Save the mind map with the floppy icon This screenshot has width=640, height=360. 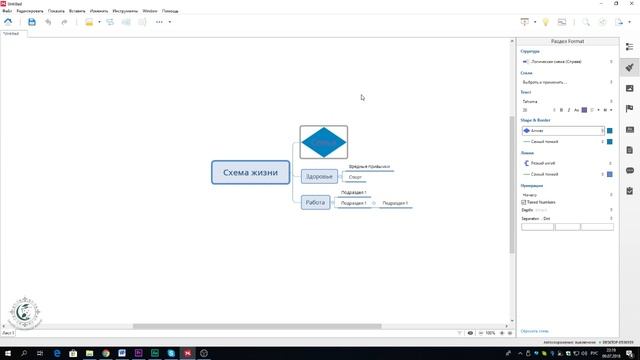click(x=32, y=22)
